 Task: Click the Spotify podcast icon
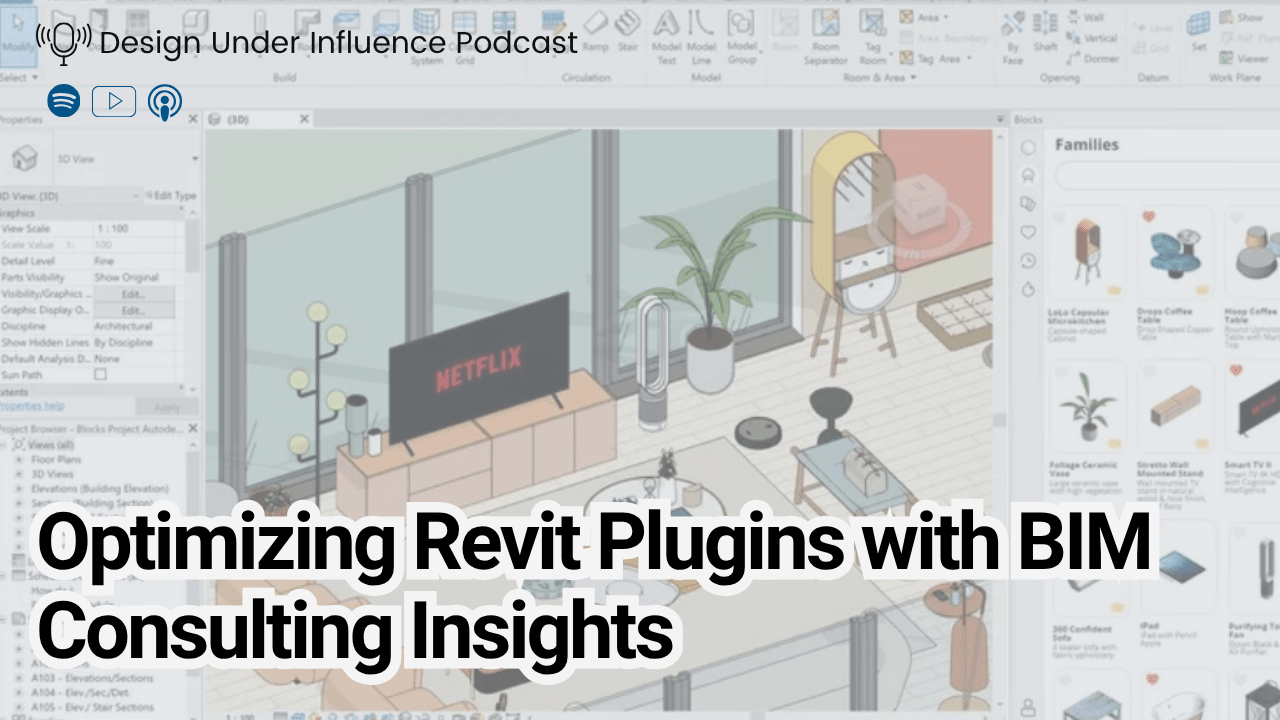[64, 101]
